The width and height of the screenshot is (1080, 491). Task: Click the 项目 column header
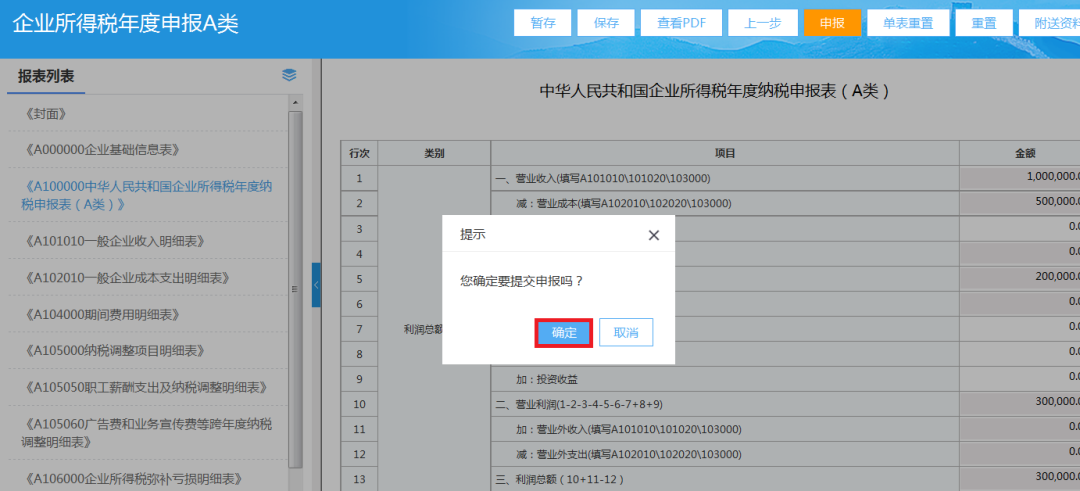tap(725, 154)
